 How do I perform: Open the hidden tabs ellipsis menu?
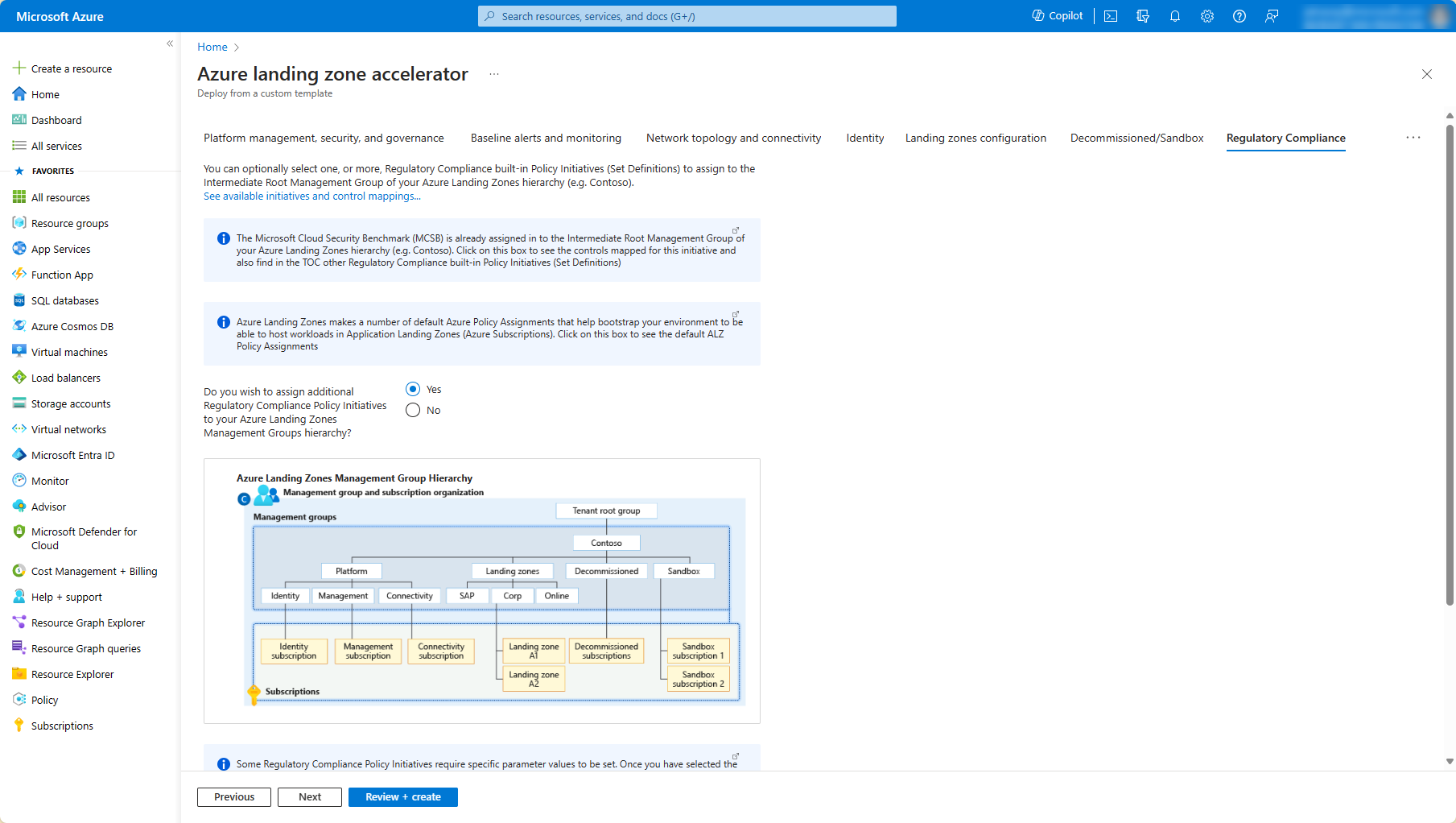[x=1413, y=138]
